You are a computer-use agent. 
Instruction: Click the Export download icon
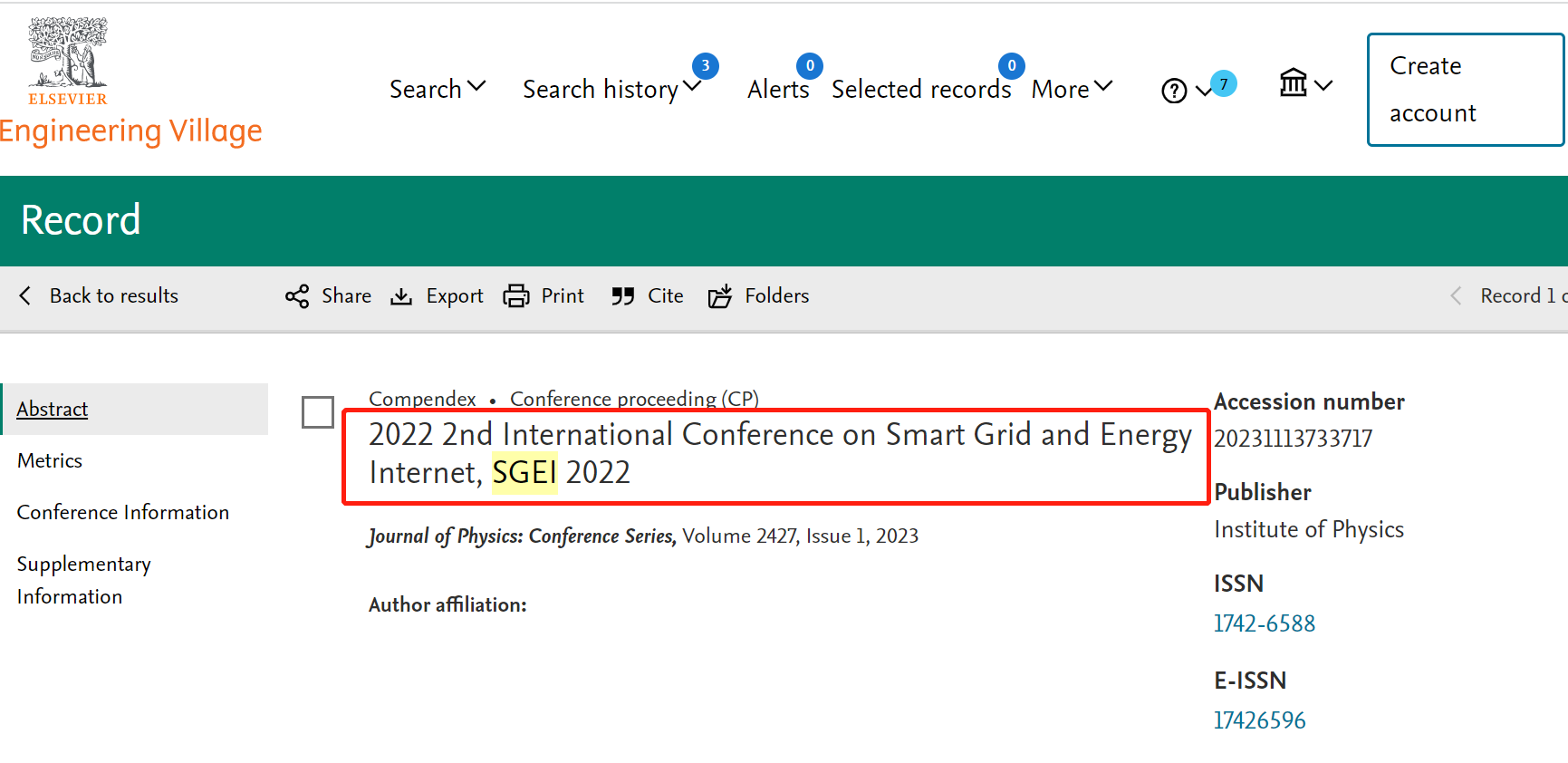401,296
